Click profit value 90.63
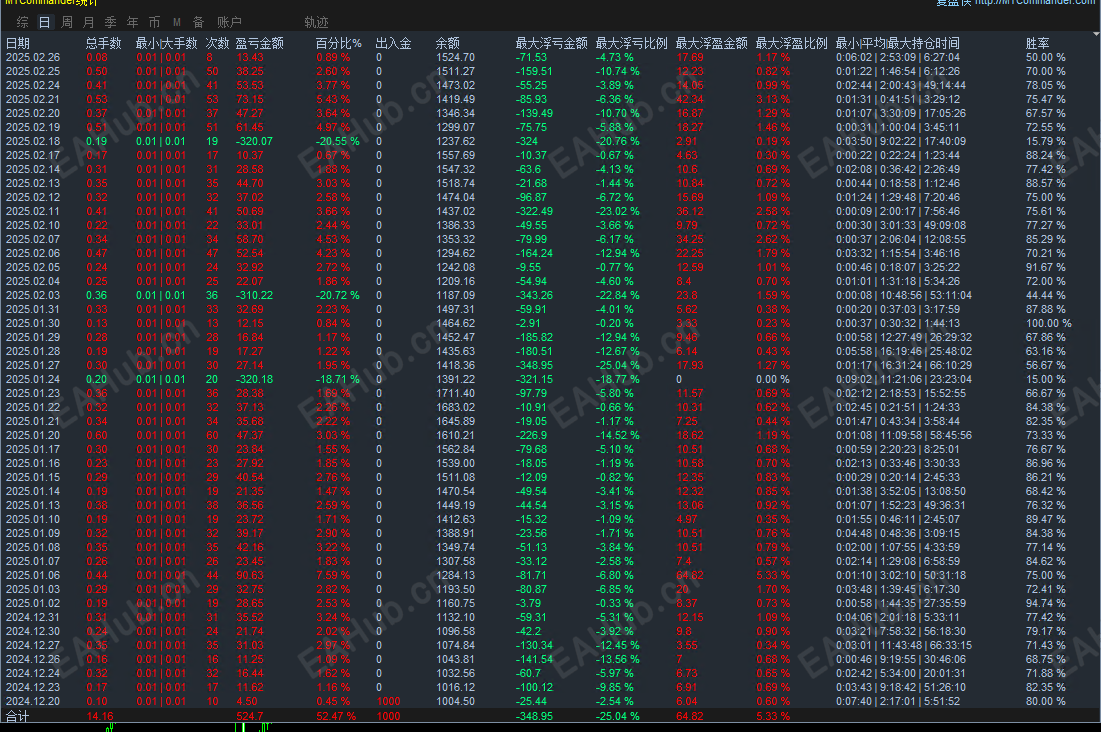 (x=250, y=575)
